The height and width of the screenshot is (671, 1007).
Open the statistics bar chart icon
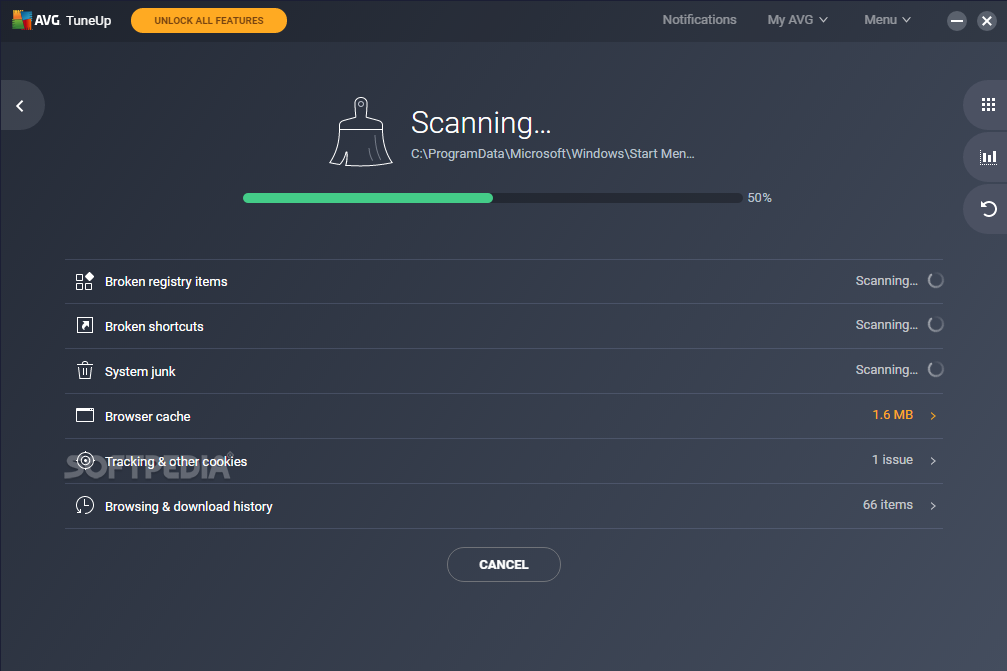[988, 157]
